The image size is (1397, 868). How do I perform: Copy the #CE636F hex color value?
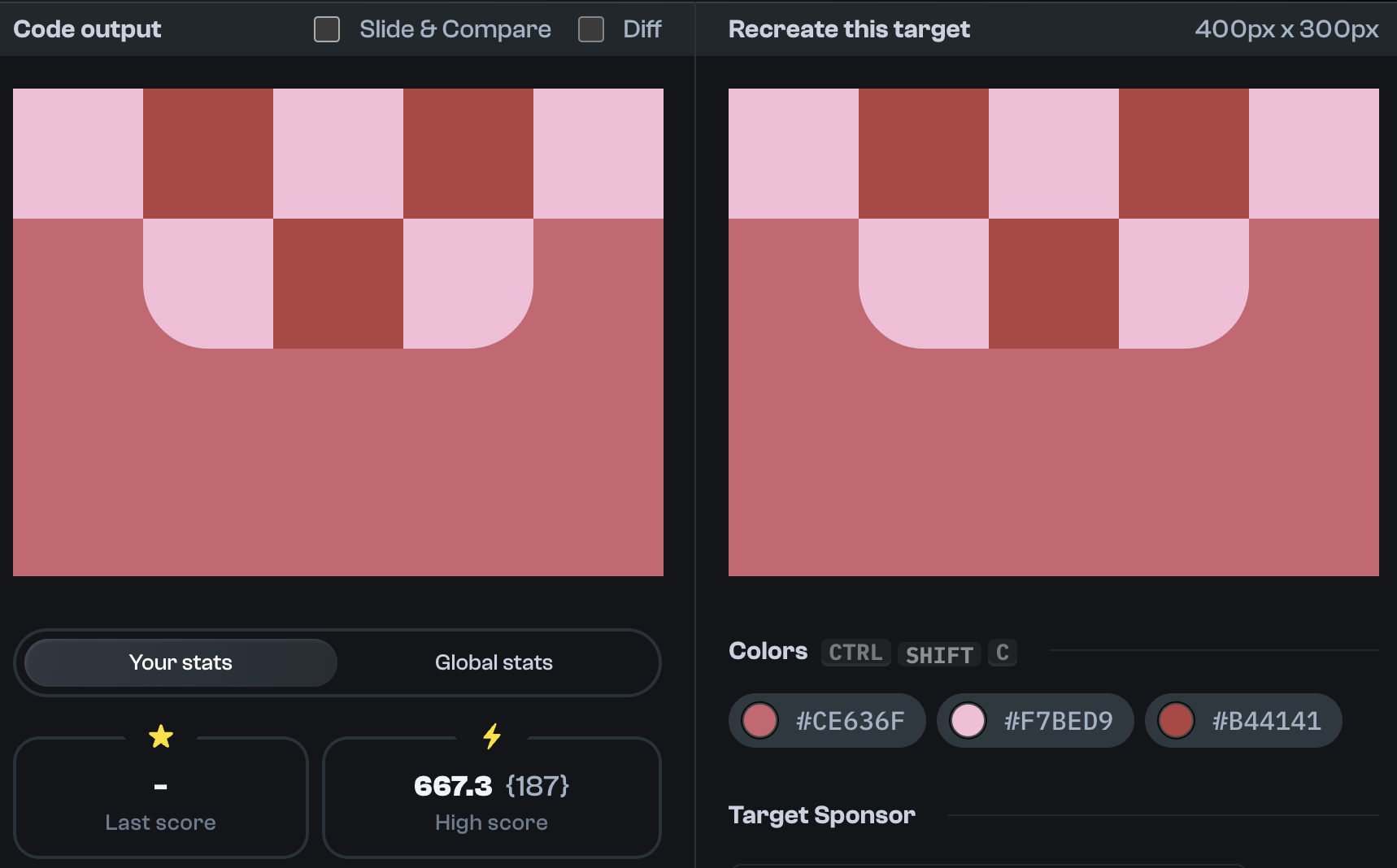[x=849, y=720]
